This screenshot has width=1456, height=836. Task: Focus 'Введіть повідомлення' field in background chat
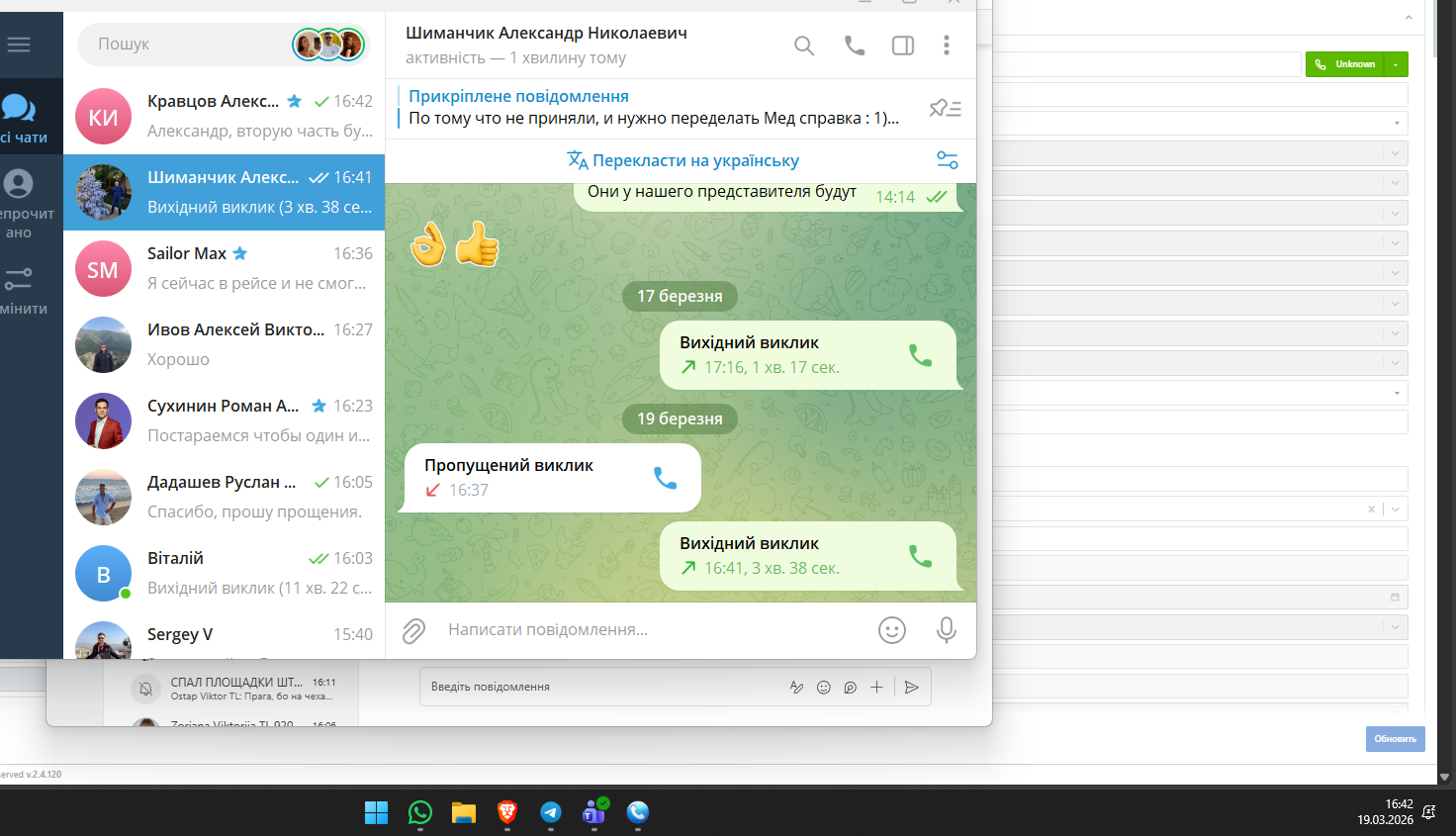603,687
